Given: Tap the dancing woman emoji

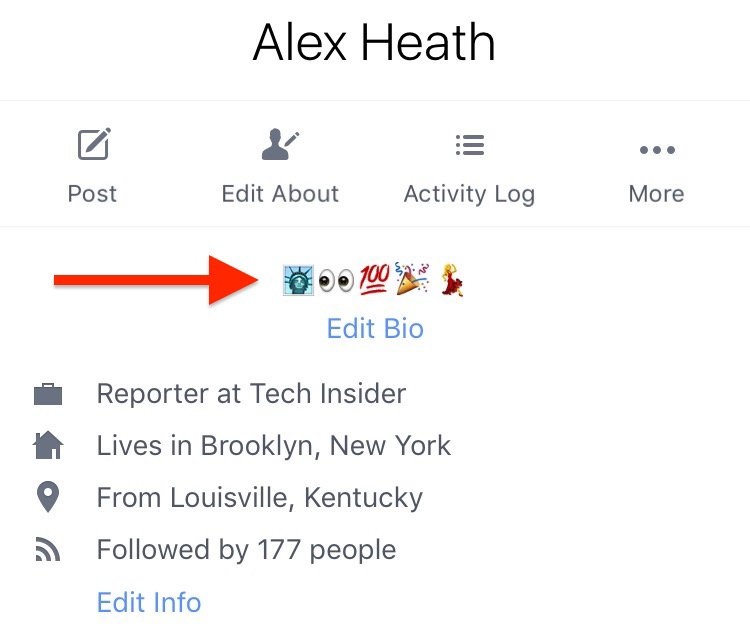Looking at the screenshot, I should [x=452, y=280].
